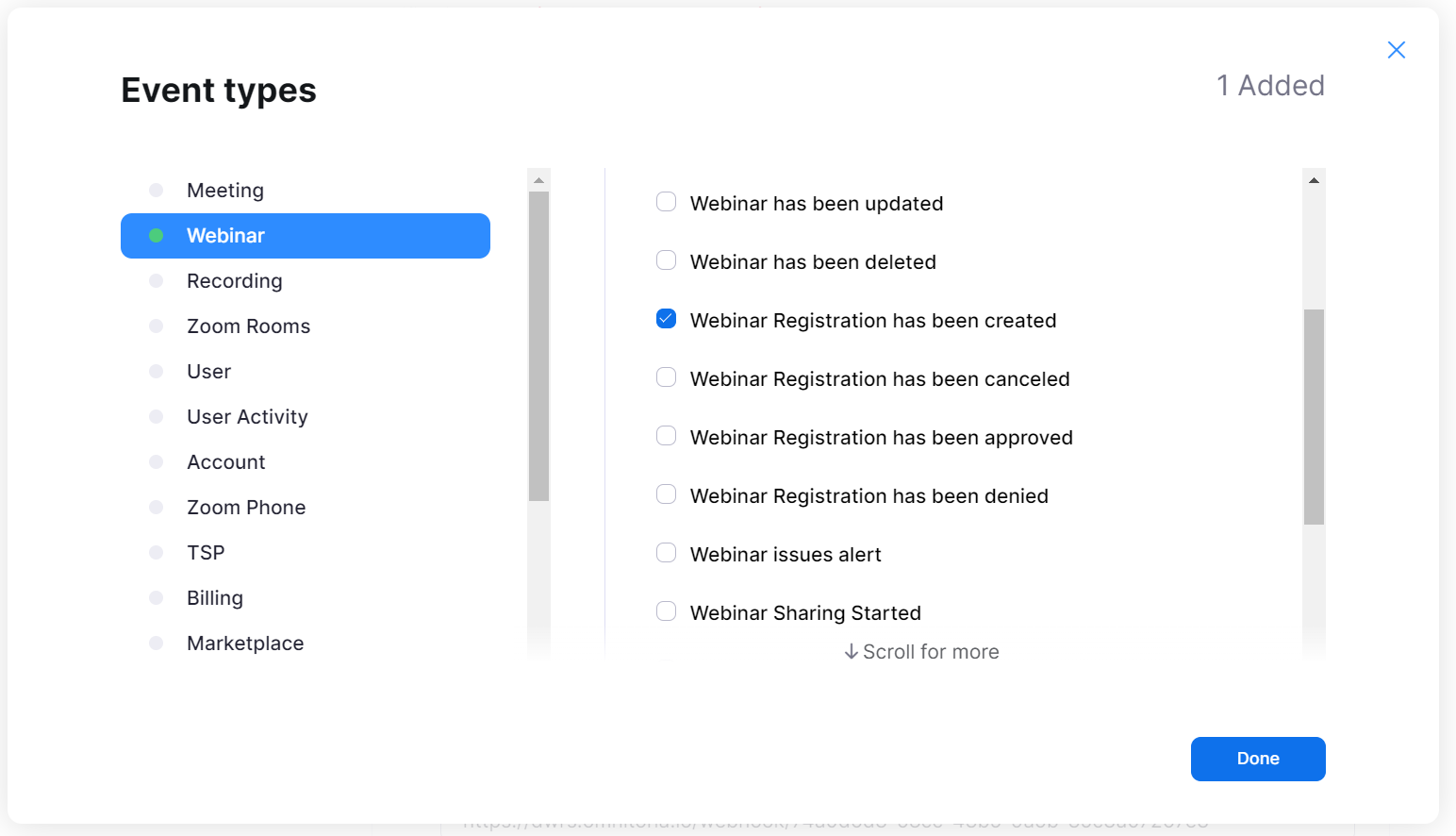The width and height of the screenshot is (1456, 836).
Task: Check Webinar has been deleted
Action: coord(667,260)
